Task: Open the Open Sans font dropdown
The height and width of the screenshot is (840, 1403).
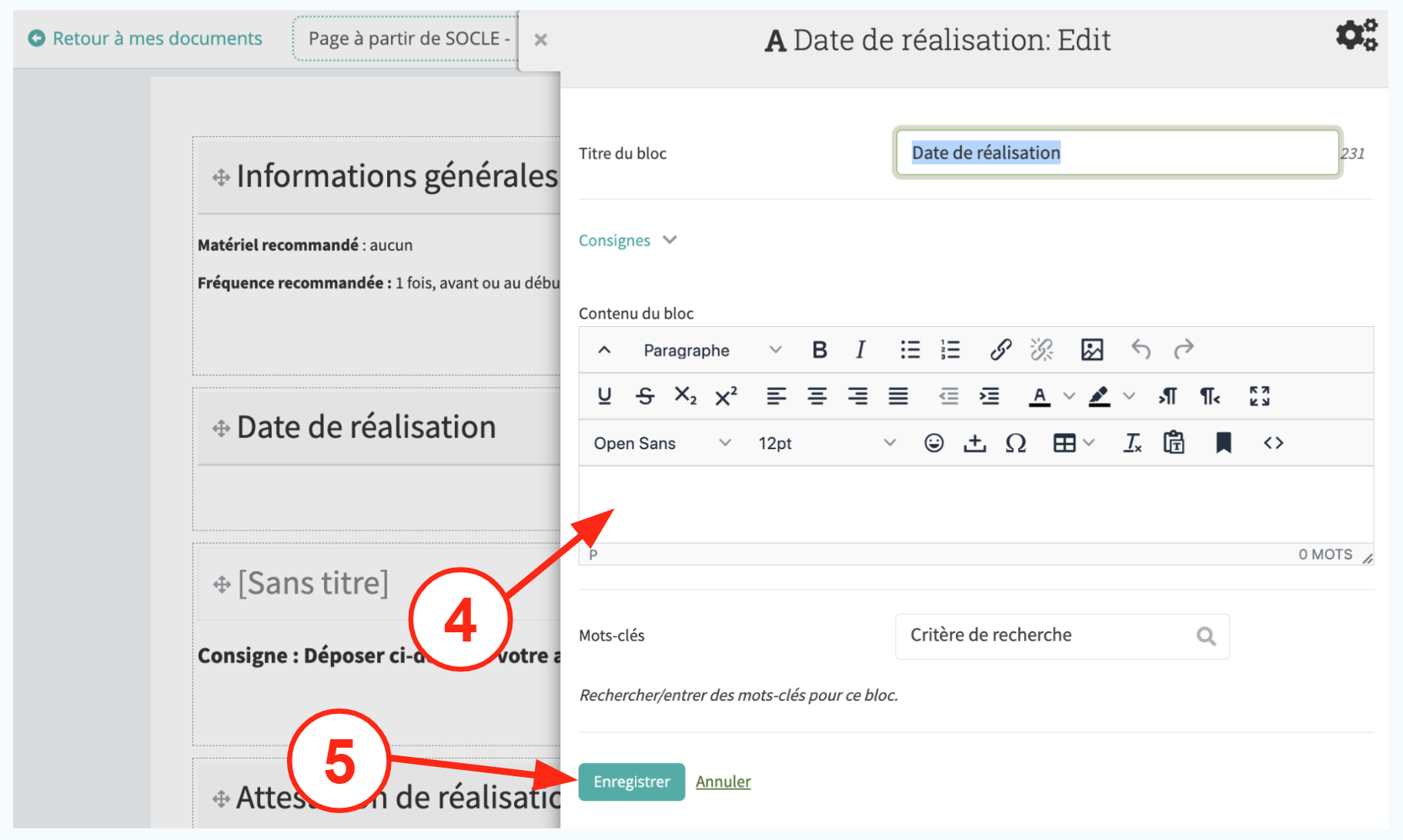Action: 661,443
